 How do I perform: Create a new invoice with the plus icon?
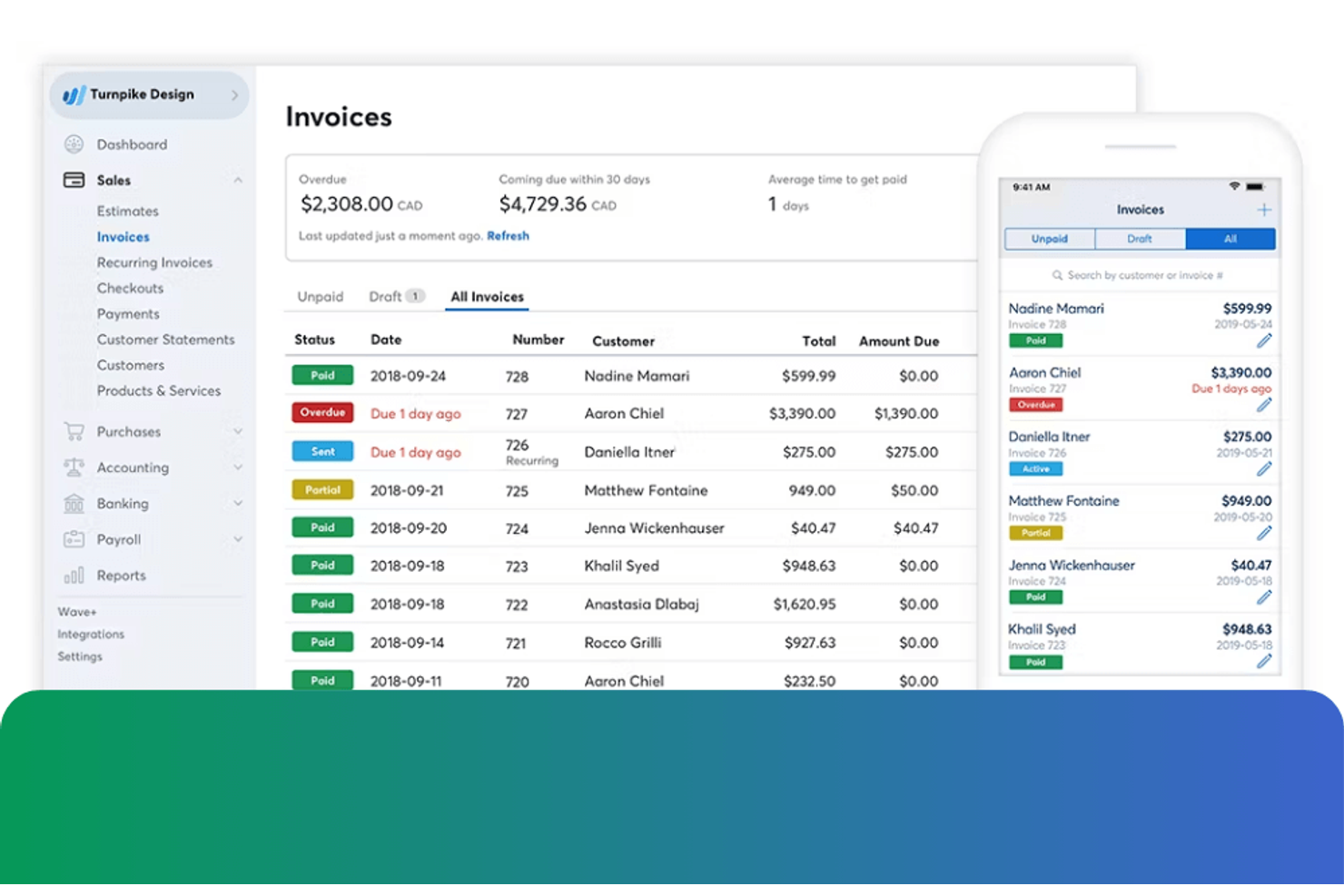(1263, 209)
